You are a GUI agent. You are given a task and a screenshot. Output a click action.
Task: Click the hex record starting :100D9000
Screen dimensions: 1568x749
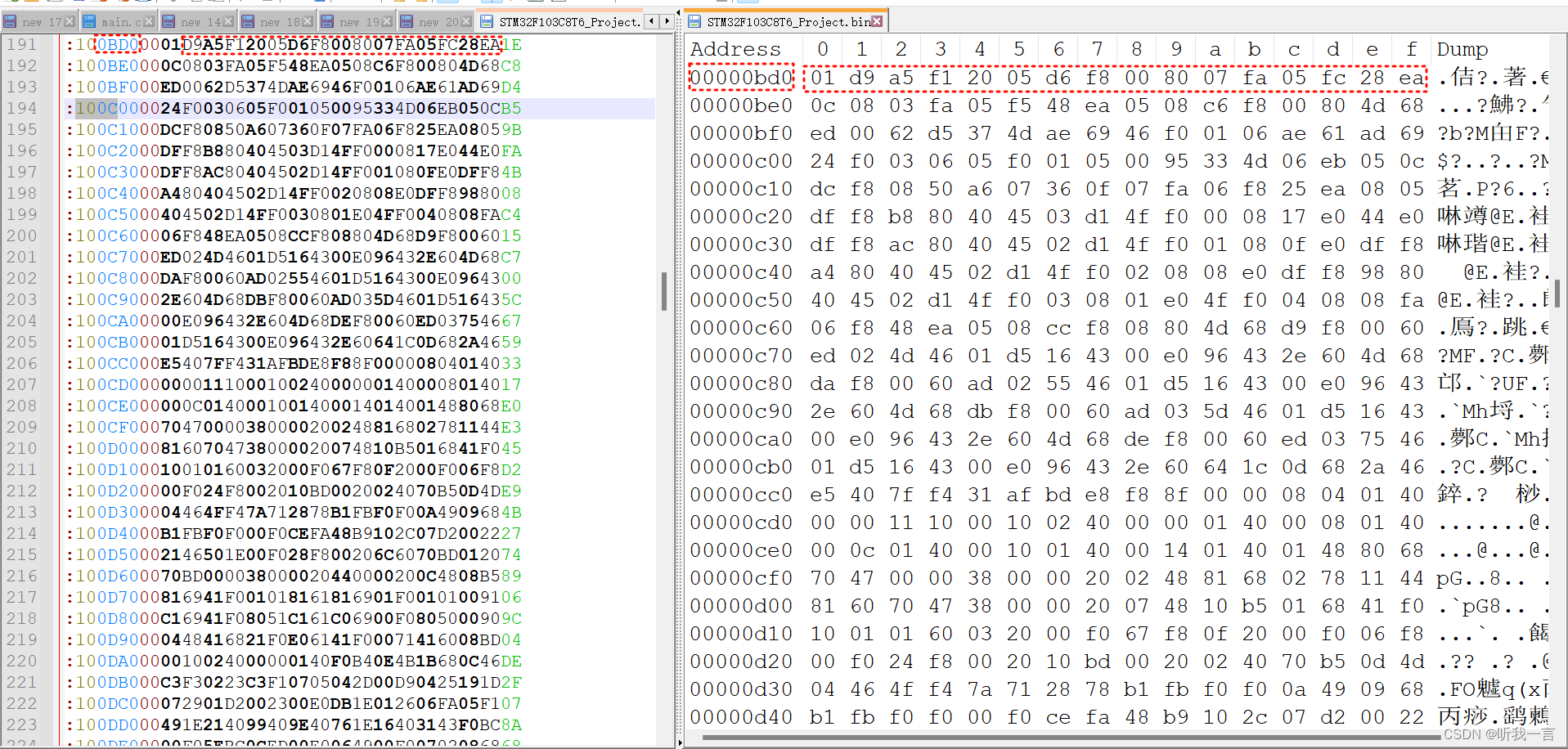point(294,639)
